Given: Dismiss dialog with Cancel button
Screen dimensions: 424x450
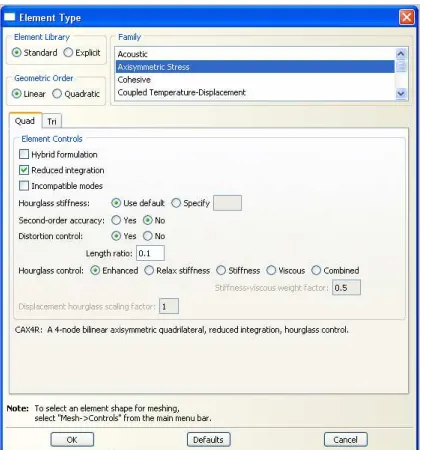Looking at the screenshot, I should tap(346, 440).
